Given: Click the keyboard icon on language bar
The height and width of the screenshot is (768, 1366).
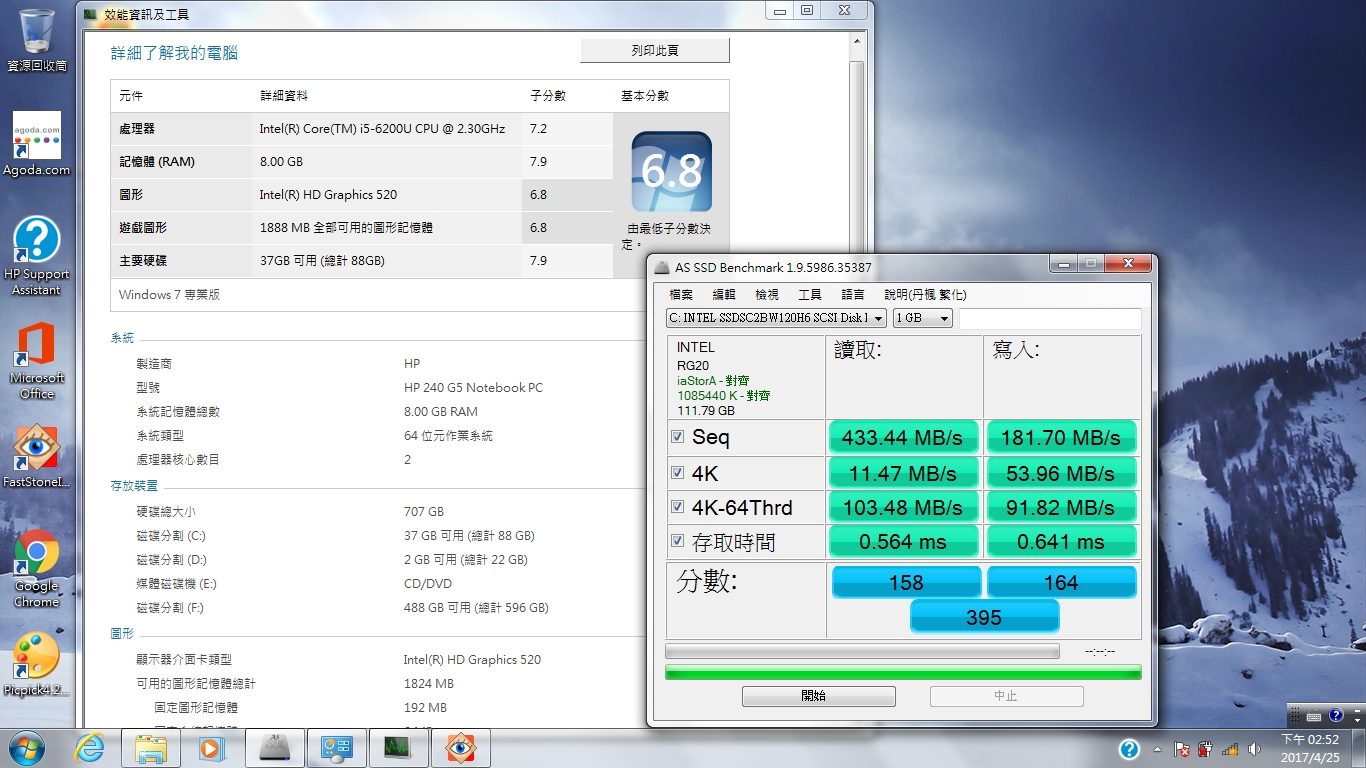Looking at the screenshot, I should click(x=1314, y=716).
